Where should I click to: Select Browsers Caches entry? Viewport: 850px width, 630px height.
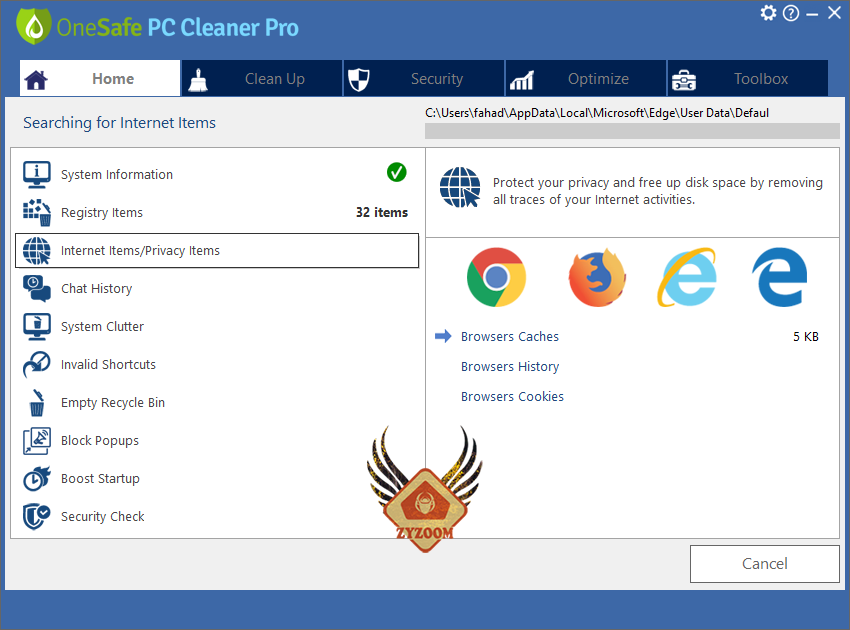(x=510, y=337)
